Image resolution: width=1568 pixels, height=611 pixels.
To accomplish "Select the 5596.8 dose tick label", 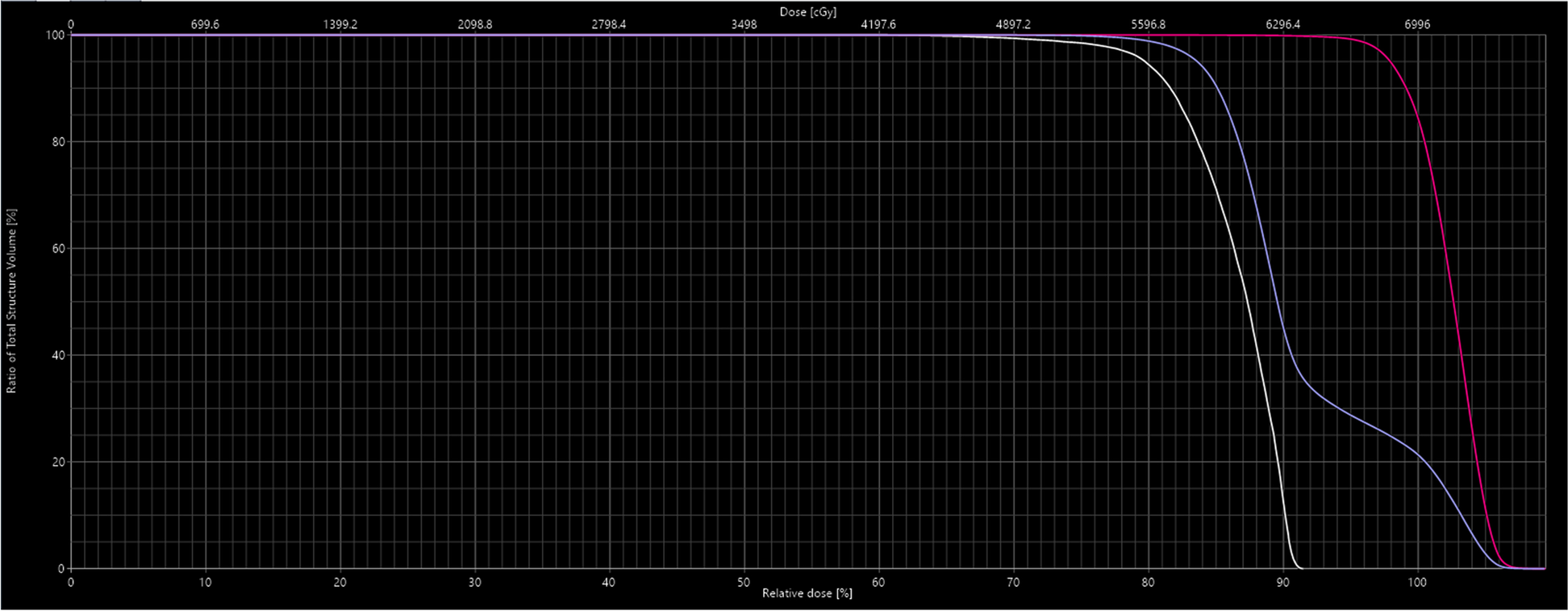I will pos(1148,24).
